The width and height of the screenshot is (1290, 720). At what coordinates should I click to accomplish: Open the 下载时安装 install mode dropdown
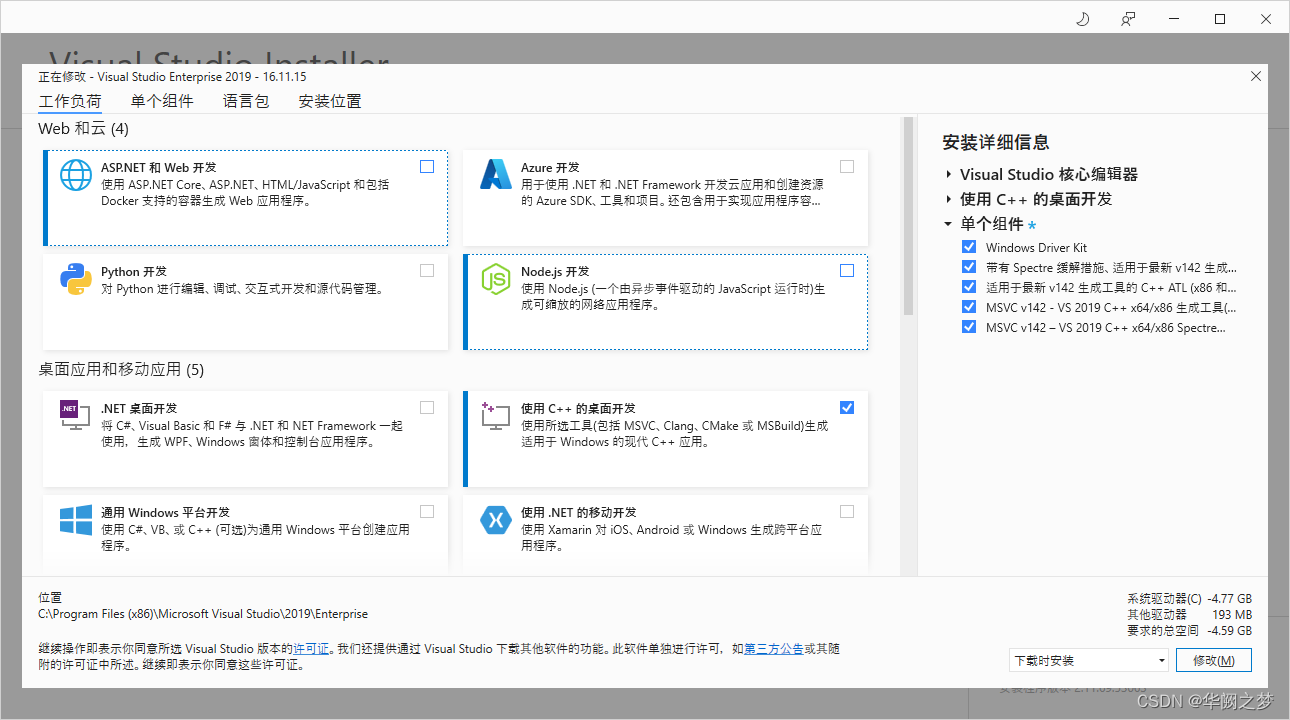[1088, 661]
